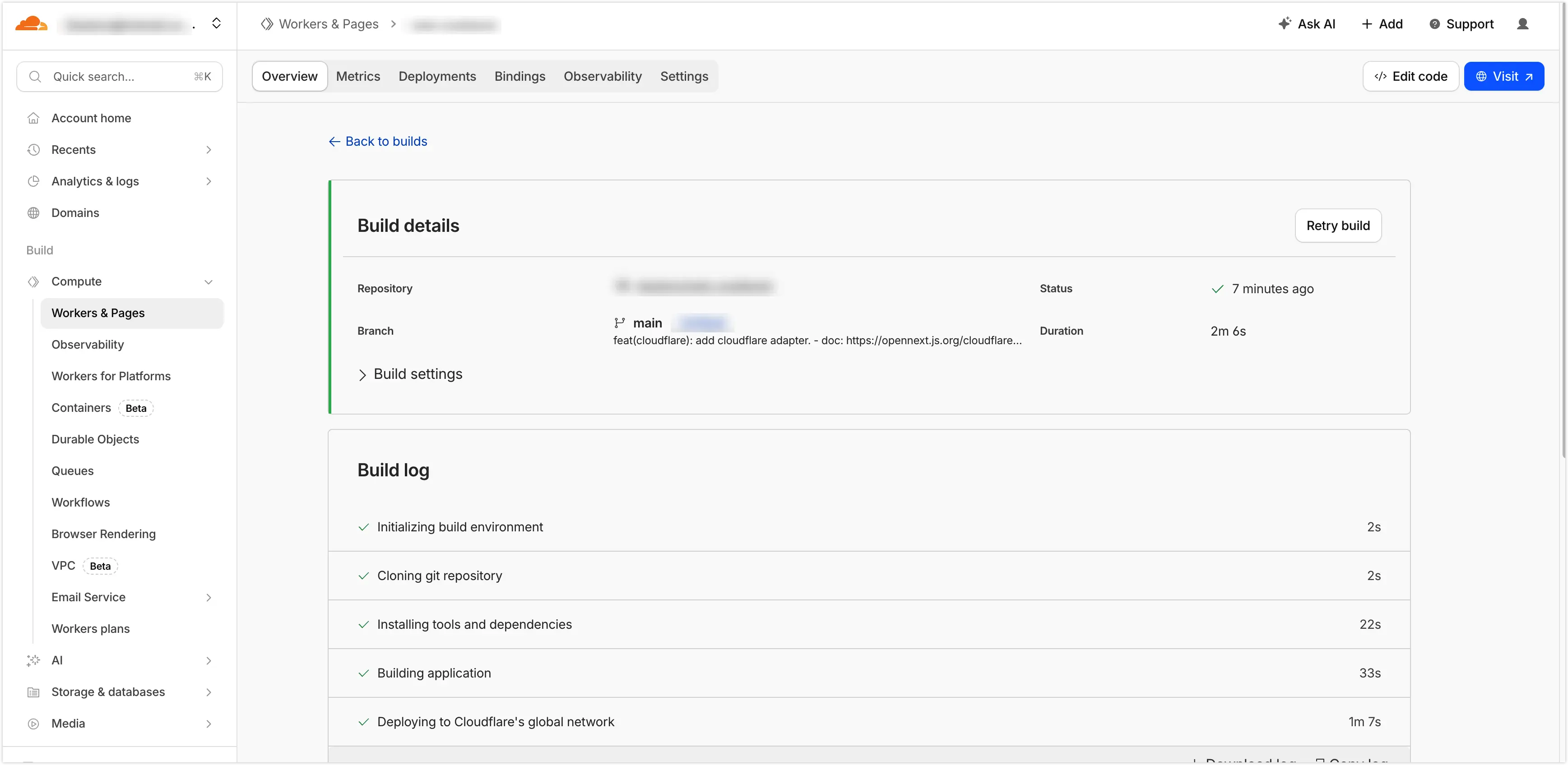Click the Support question mark icon
Image resolution: width=1568 pixels, height=765 pixels.
1434,24
